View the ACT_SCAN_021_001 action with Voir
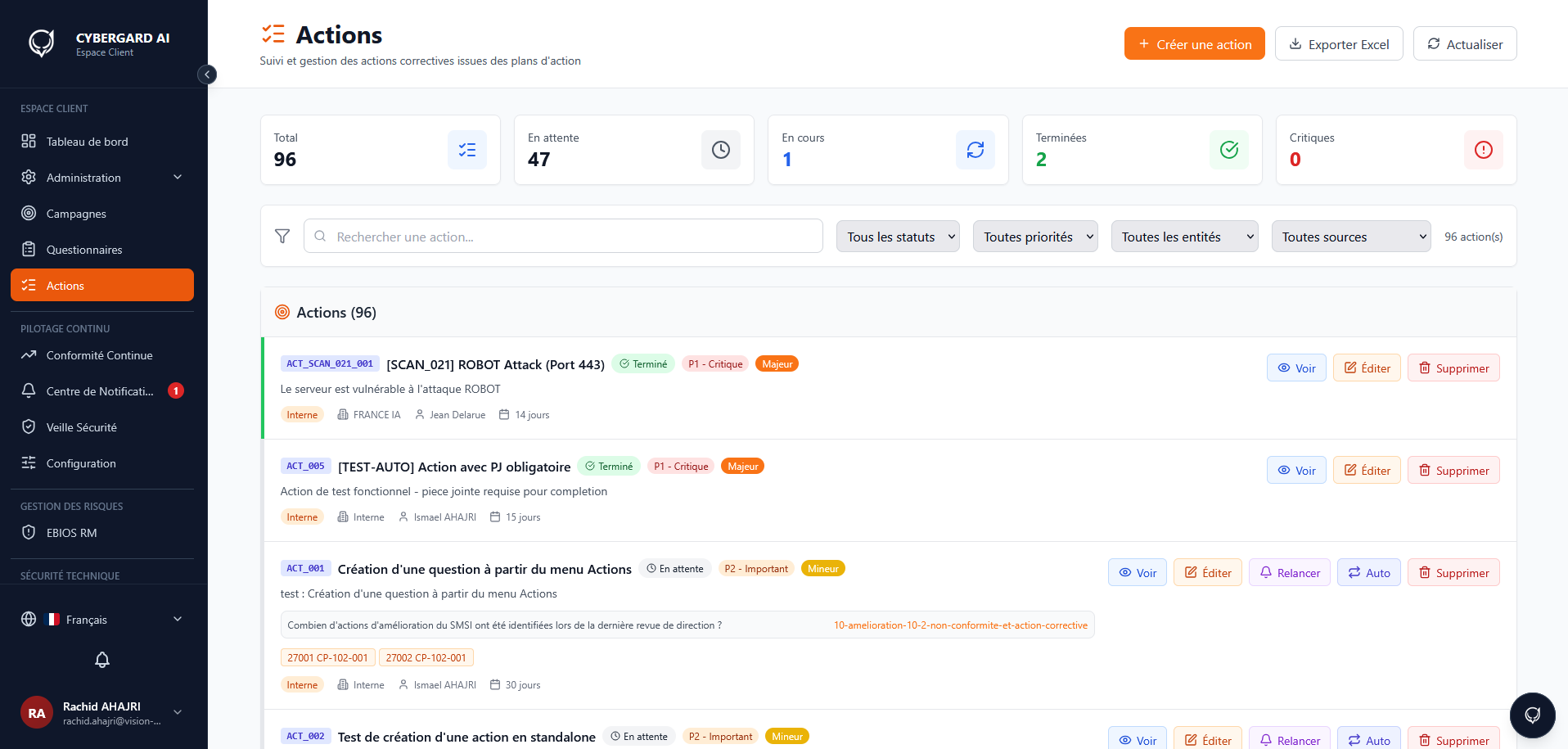Screen dimensions: 1568x749 pos(1296,368)
